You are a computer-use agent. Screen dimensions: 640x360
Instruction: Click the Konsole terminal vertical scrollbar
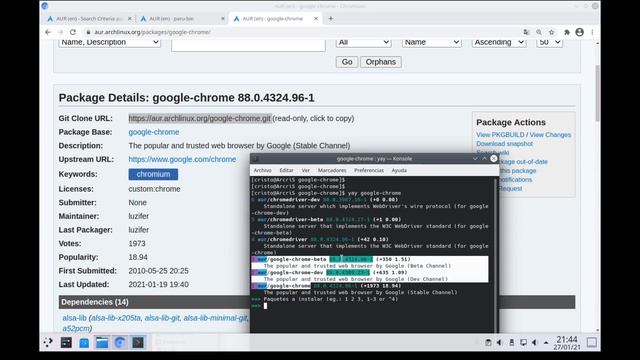pos(497,255)
